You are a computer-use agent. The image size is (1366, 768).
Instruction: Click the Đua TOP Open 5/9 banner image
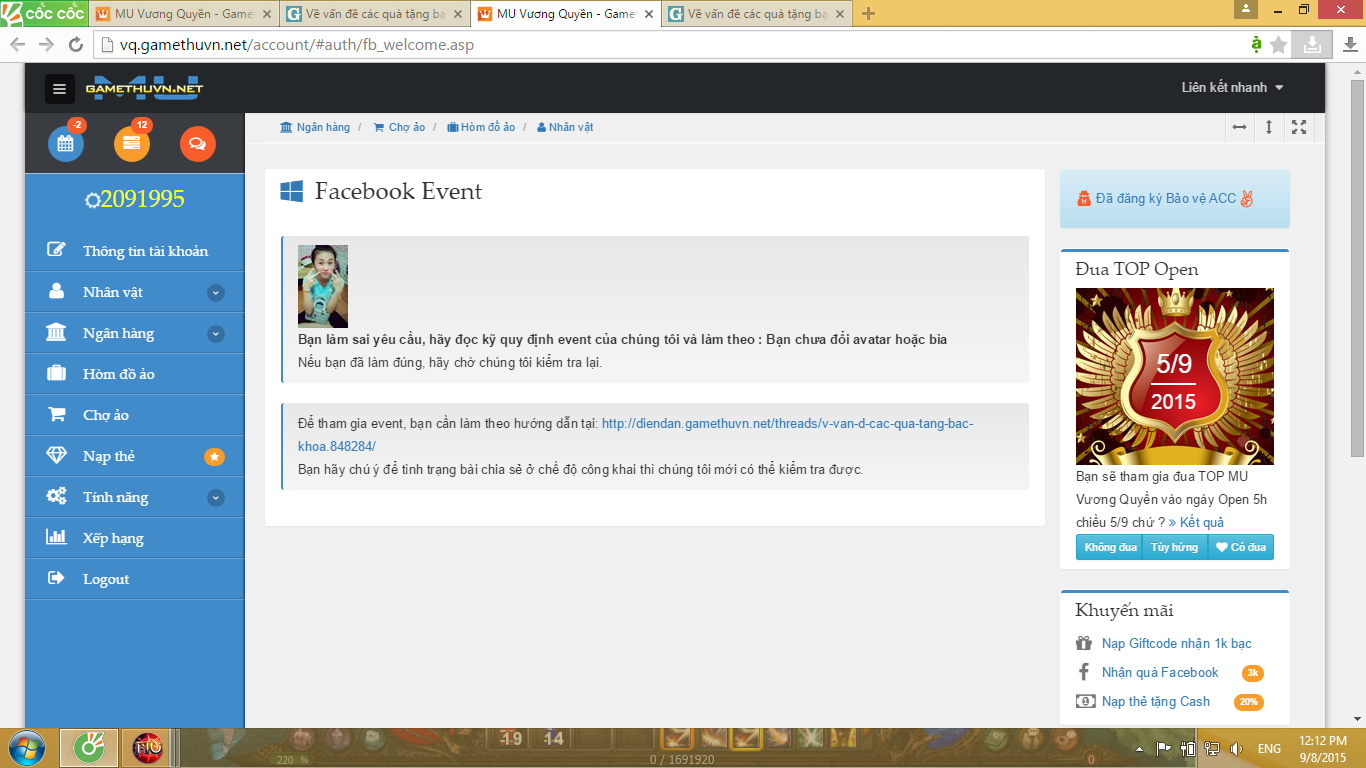point(1174,376)
